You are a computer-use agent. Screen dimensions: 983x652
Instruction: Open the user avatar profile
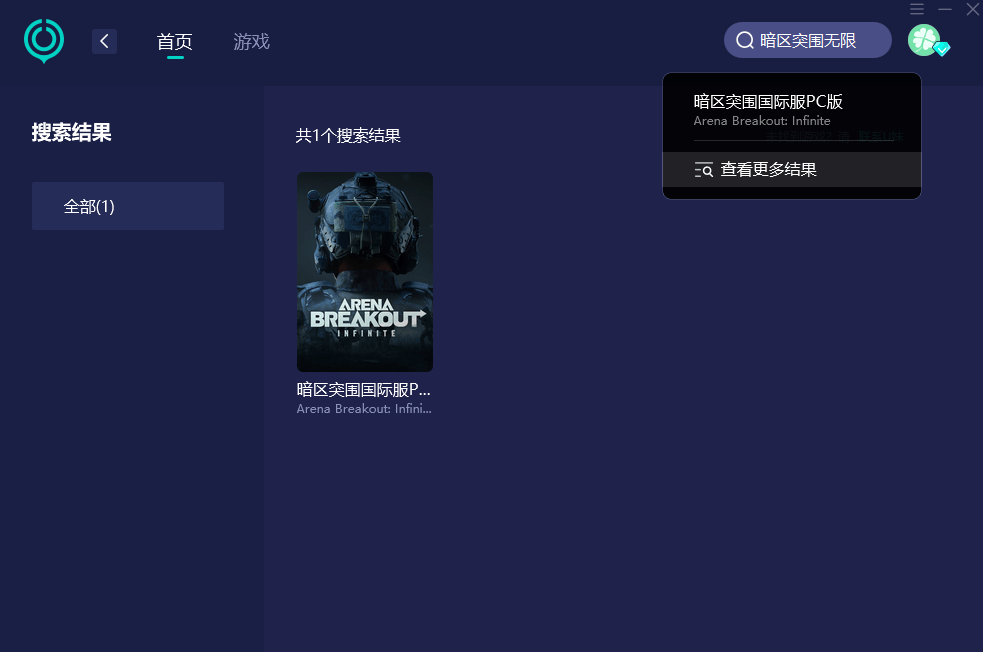(923, 40)
